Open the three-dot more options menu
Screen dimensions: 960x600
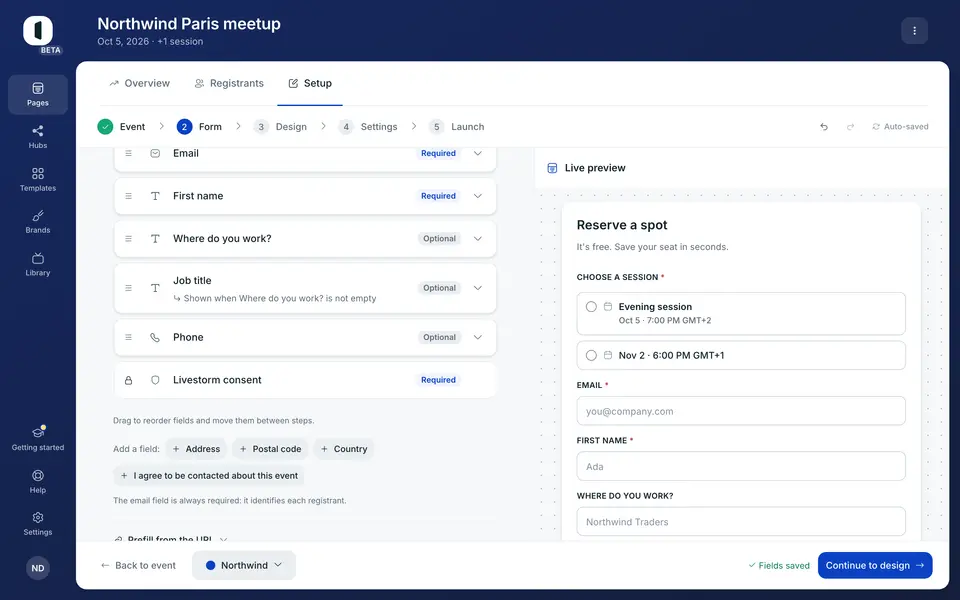point(914,31)
